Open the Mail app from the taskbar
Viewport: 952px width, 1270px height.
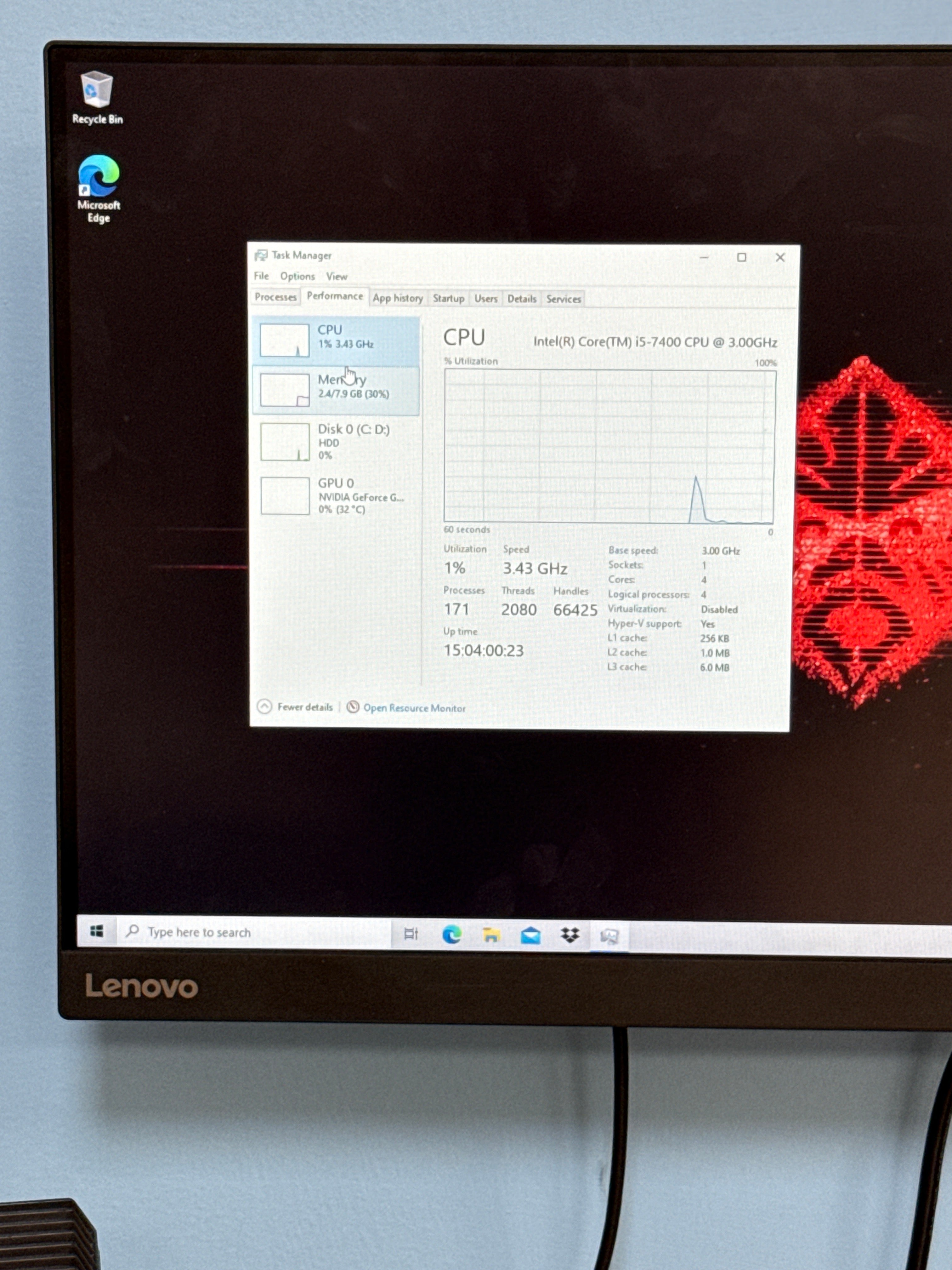coord(530,936)
